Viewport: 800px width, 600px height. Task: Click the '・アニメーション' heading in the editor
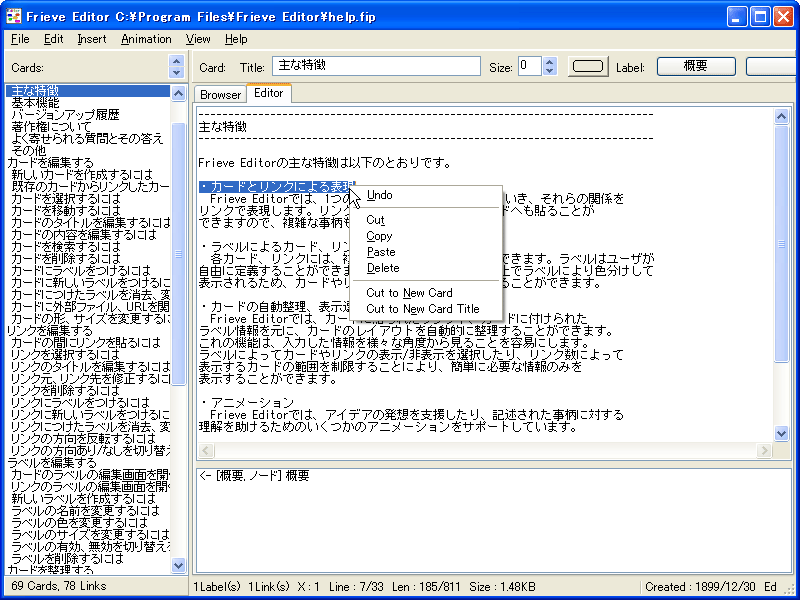pos(247,403)
